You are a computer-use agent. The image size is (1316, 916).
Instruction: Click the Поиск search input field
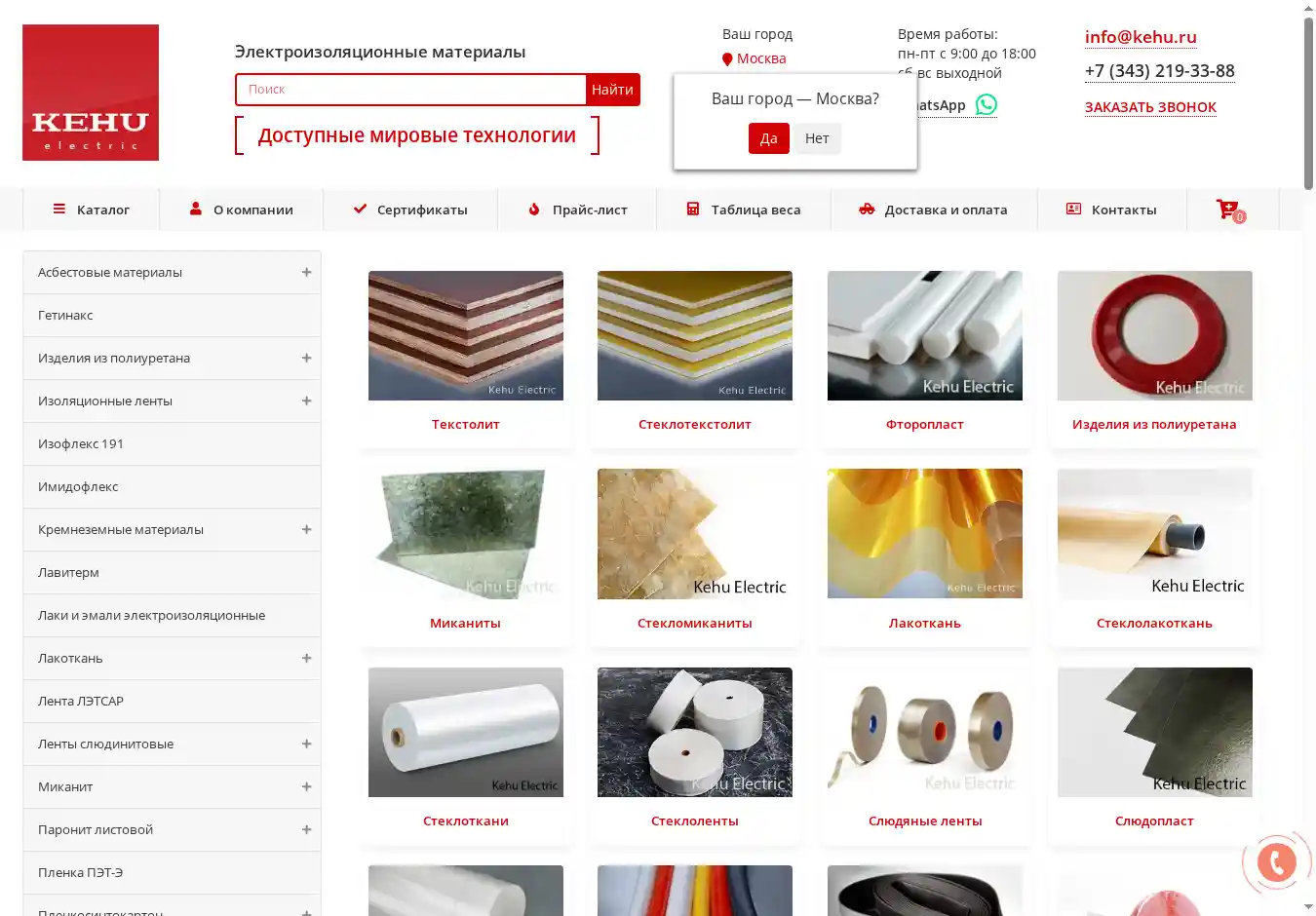pos(410,90)
